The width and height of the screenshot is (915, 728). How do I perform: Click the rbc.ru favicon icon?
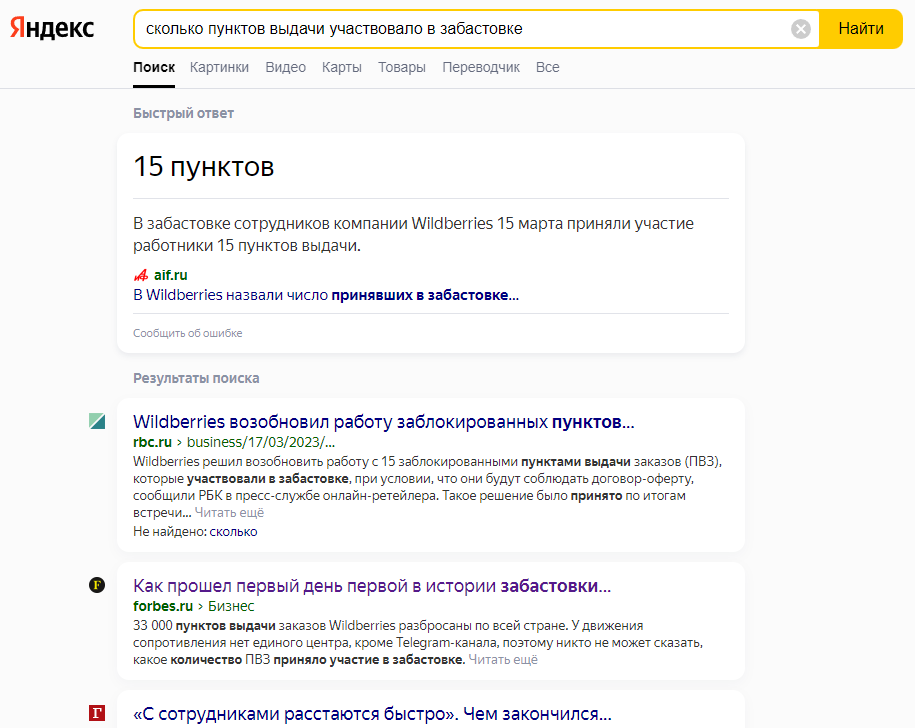point(97,421)
